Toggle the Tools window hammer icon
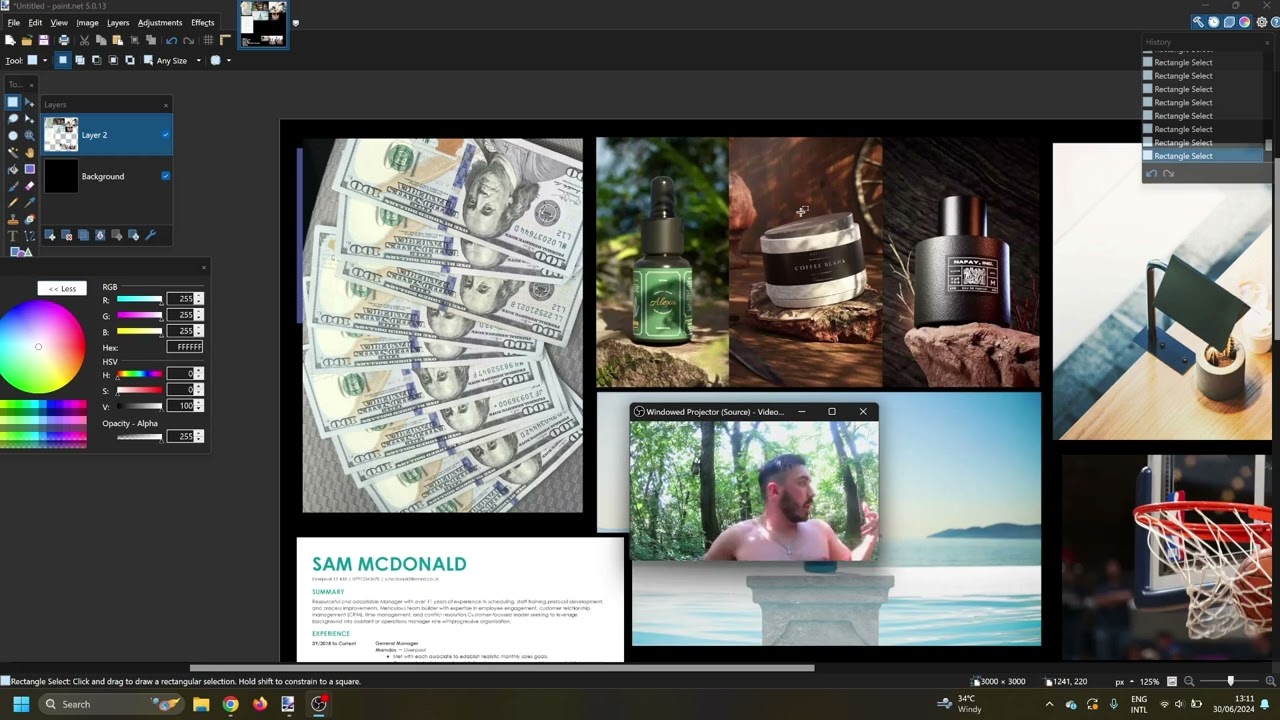 (x=1198, y=22)
